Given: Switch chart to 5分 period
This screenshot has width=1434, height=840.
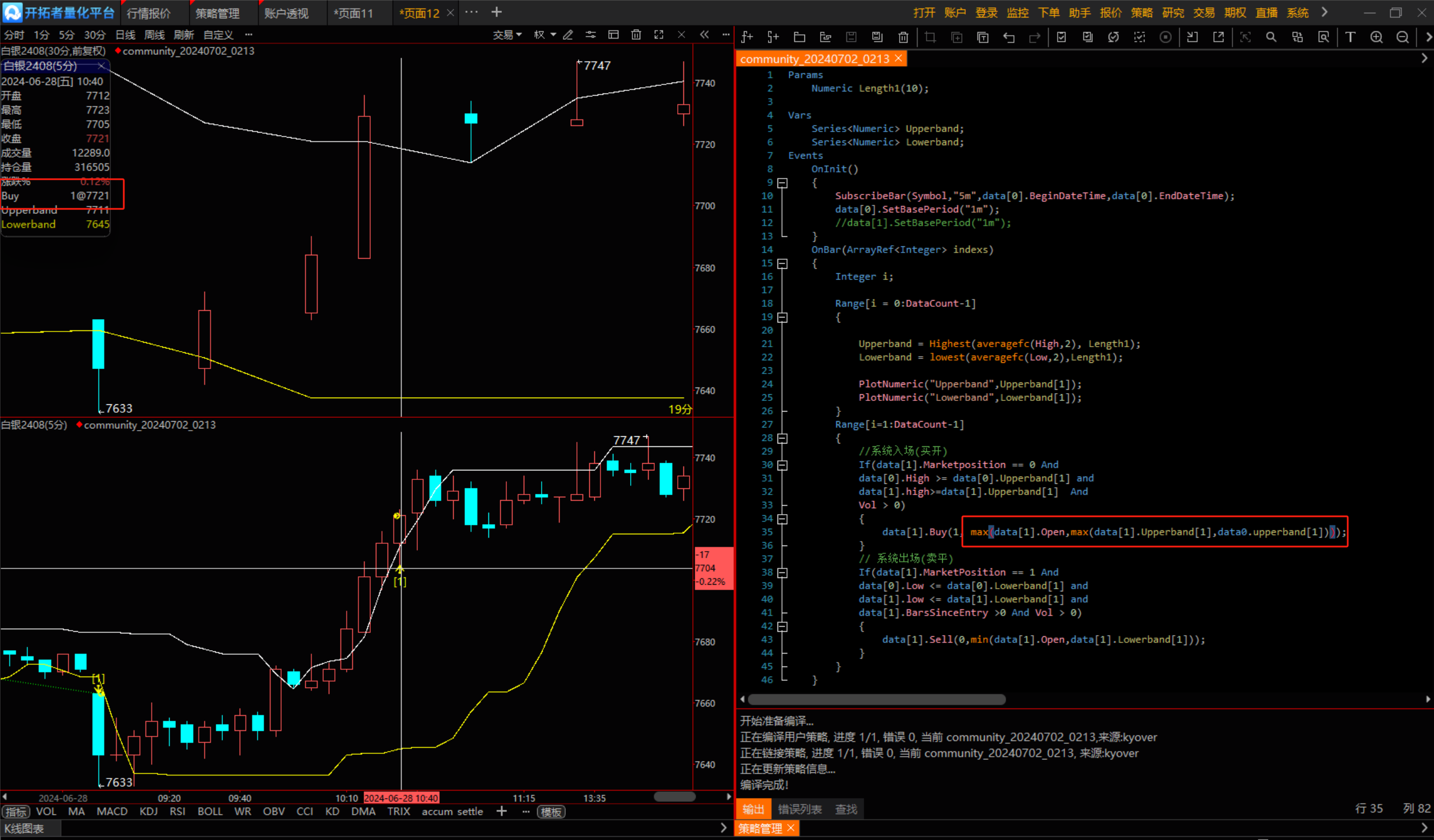Looking at the screenshot, I should (x=67, y=35).
